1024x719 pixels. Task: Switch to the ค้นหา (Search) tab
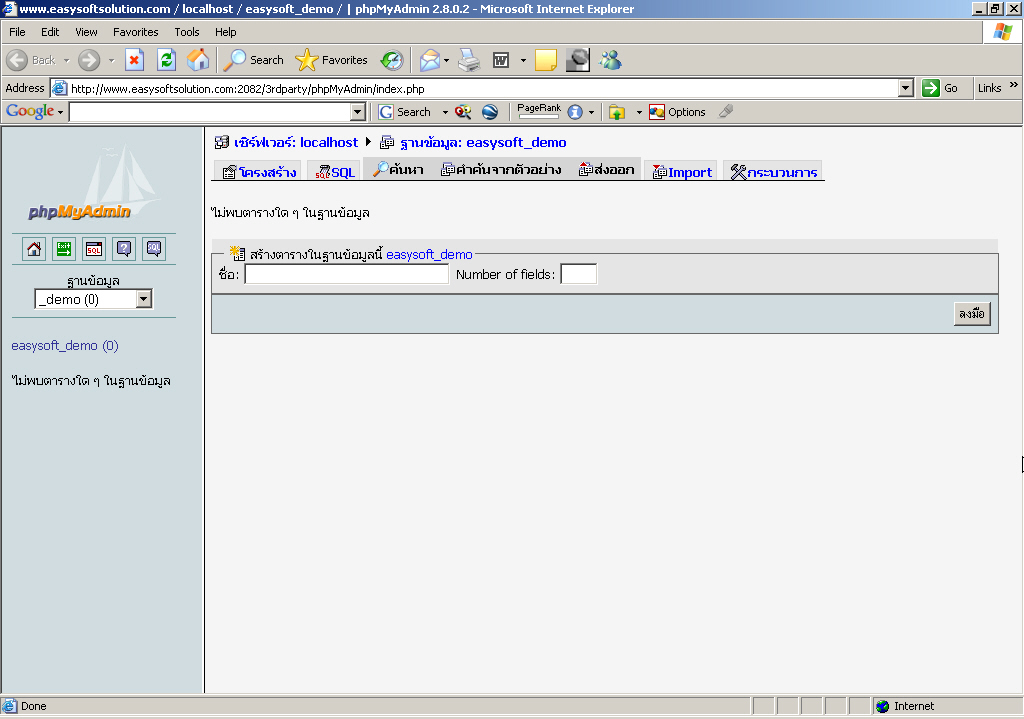coord(398,170)
